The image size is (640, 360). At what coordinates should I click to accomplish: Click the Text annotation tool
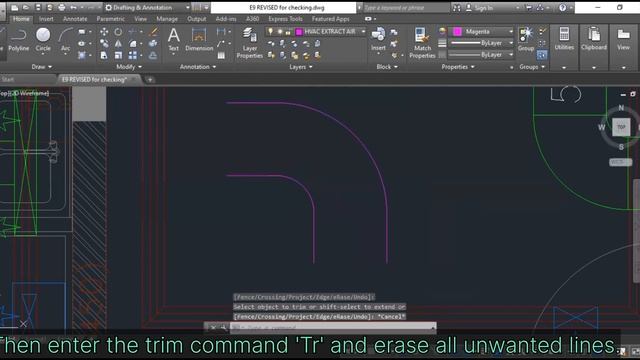(173, 39)
